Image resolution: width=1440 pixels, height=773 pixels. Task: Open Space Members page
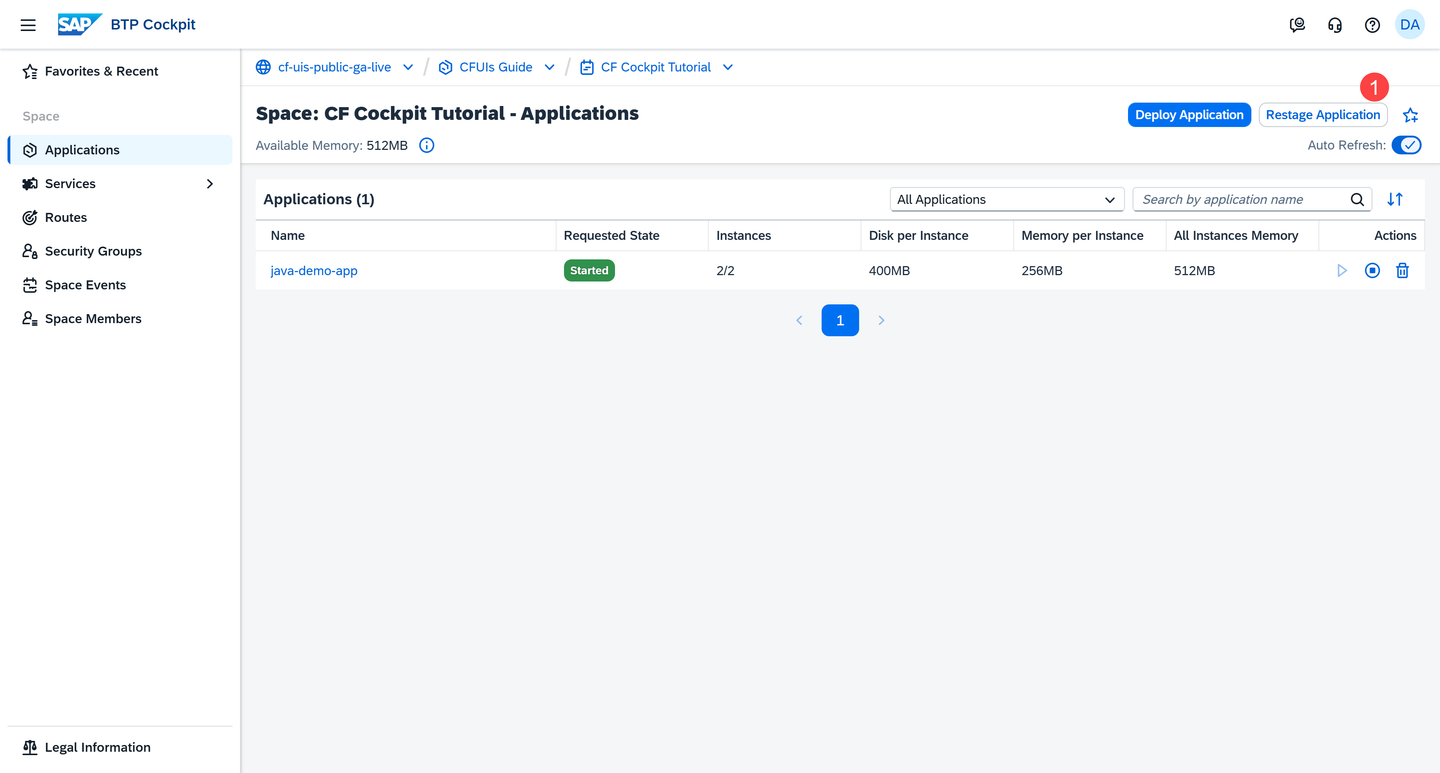[120, 319]
